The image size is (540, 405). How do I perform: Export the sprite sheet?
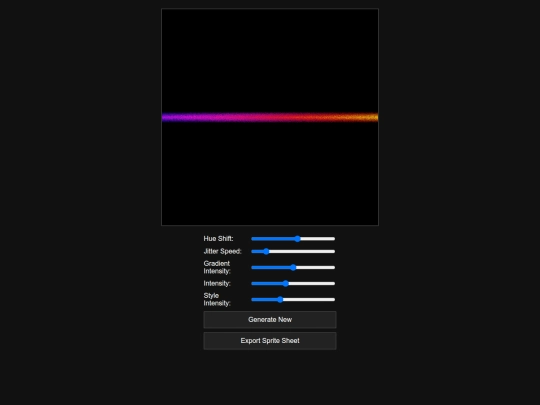[x=270, y=341]
